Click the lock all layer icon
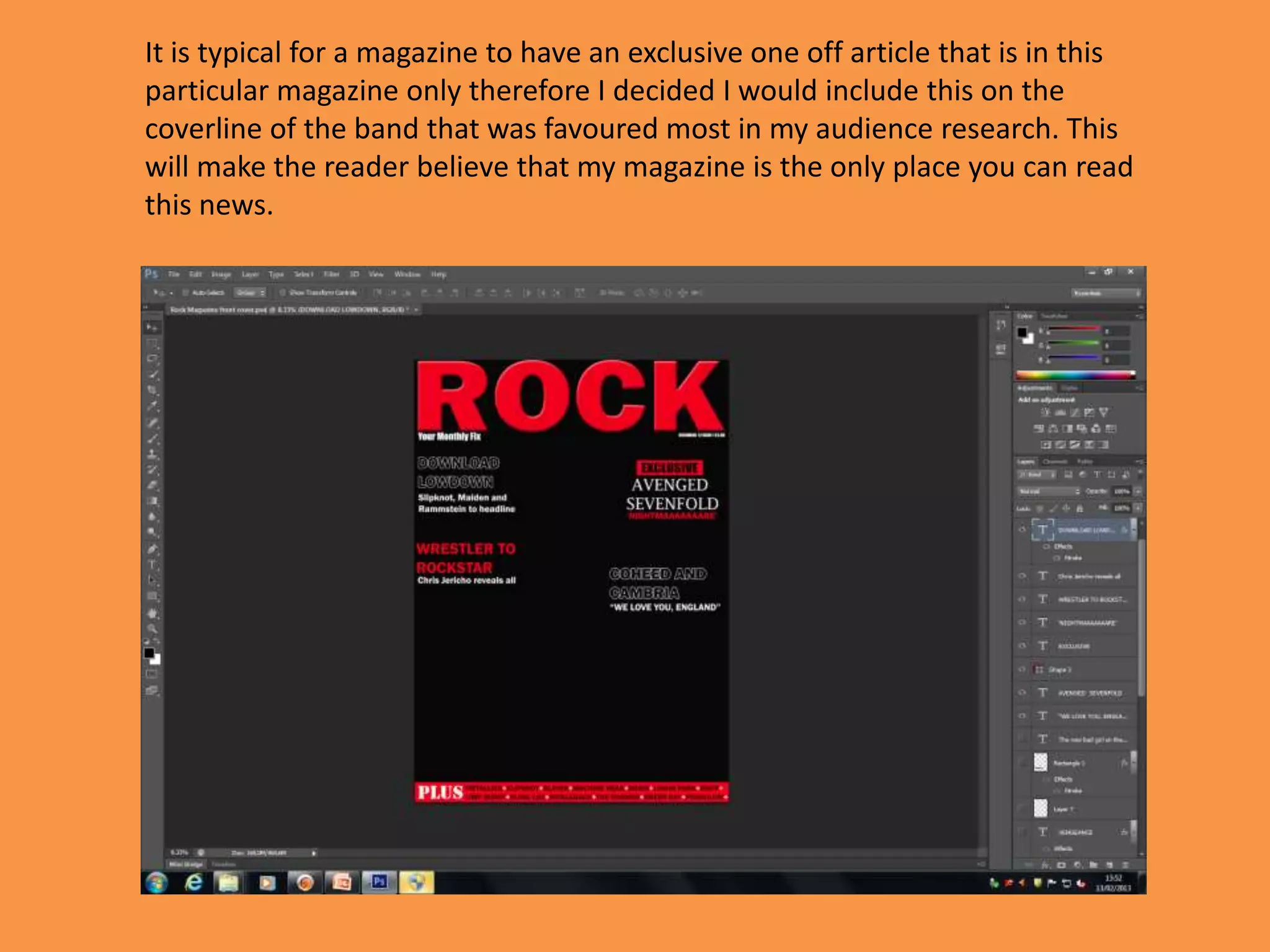1270x952 pixels. [1080, 508]
